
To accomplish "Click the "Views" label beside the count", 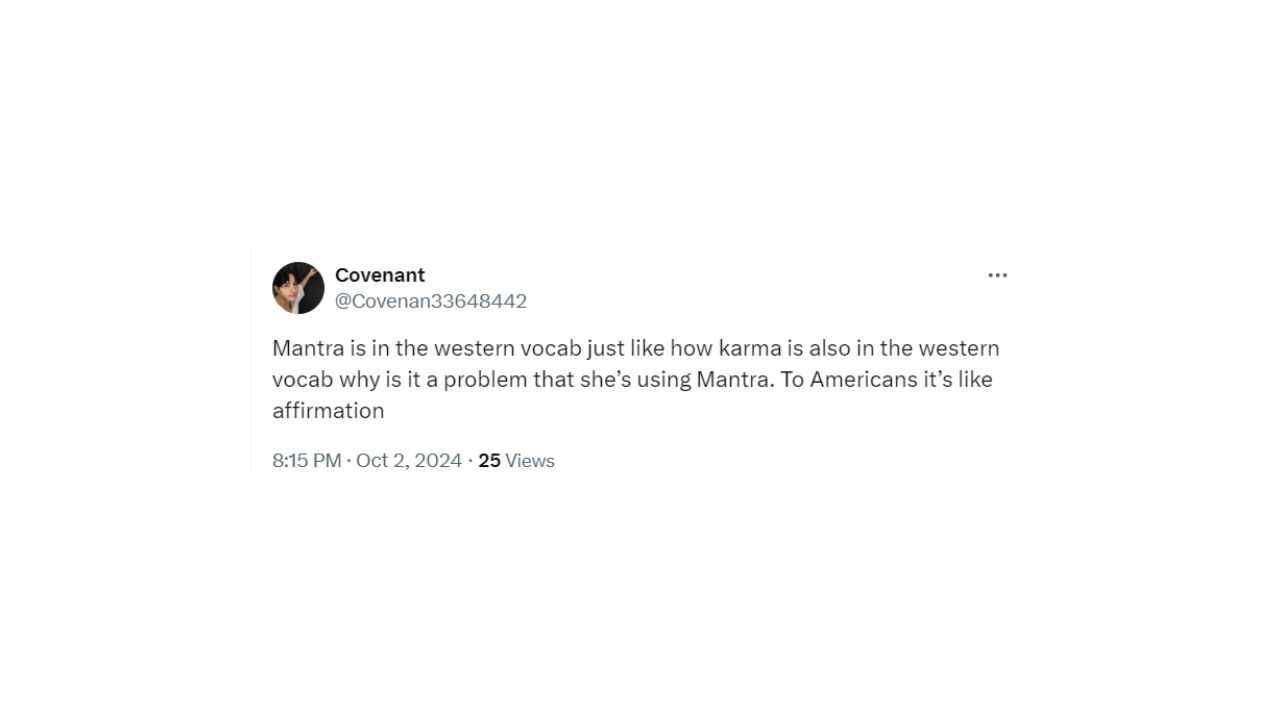I will click(x=530, y=461).
